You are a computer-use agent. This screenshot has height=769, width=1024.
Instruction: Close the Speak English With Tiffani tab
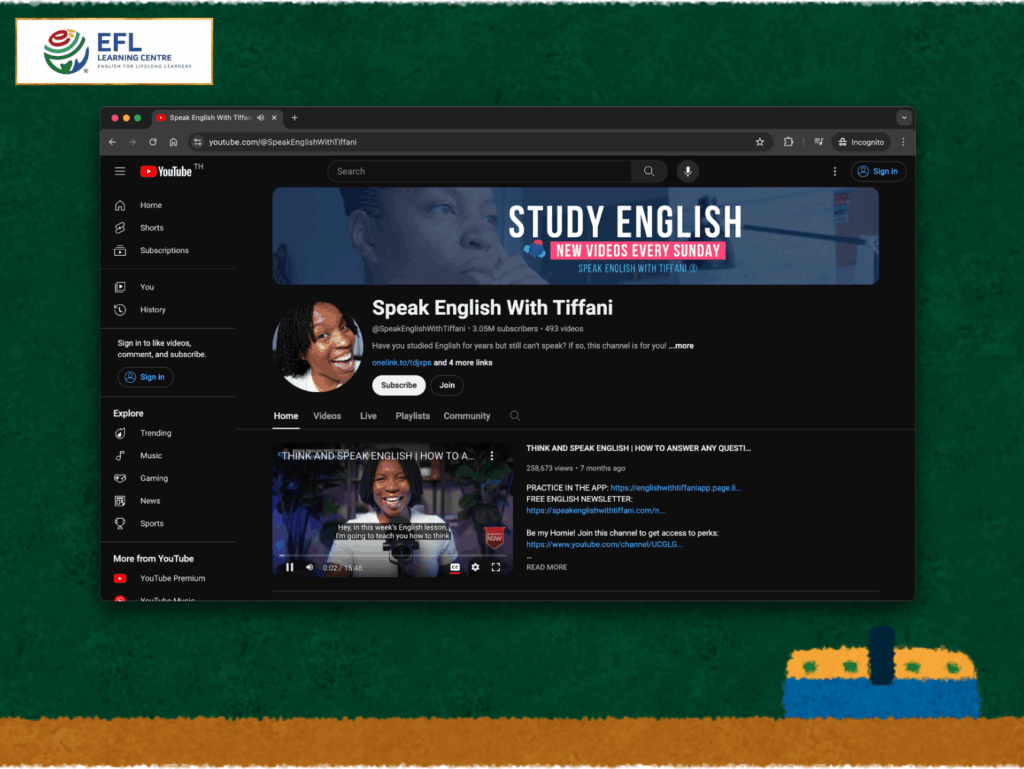point(274,118)
